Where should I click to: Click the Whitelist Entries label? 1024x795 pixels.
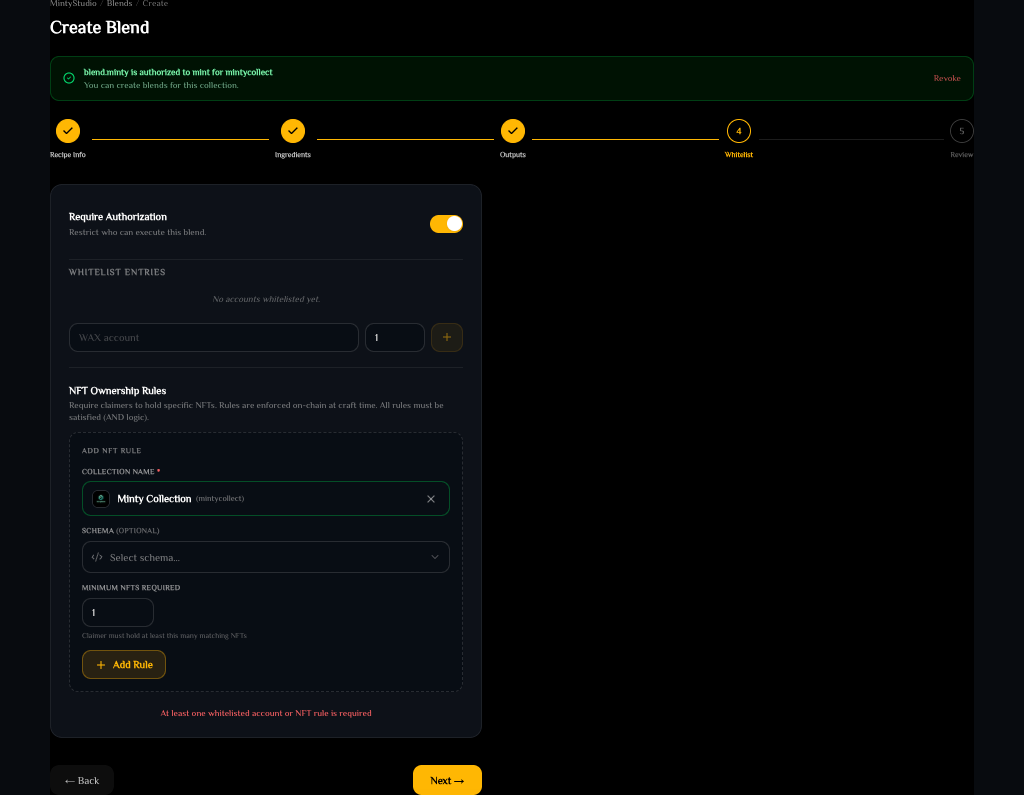coord(117,272)
